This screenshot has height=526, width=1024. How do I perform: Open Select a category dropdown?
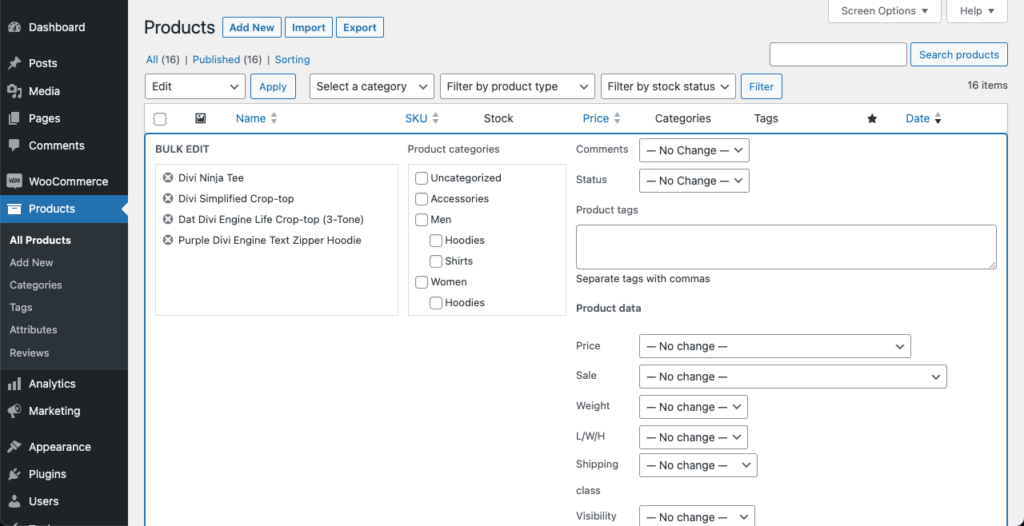coord(372,86)
